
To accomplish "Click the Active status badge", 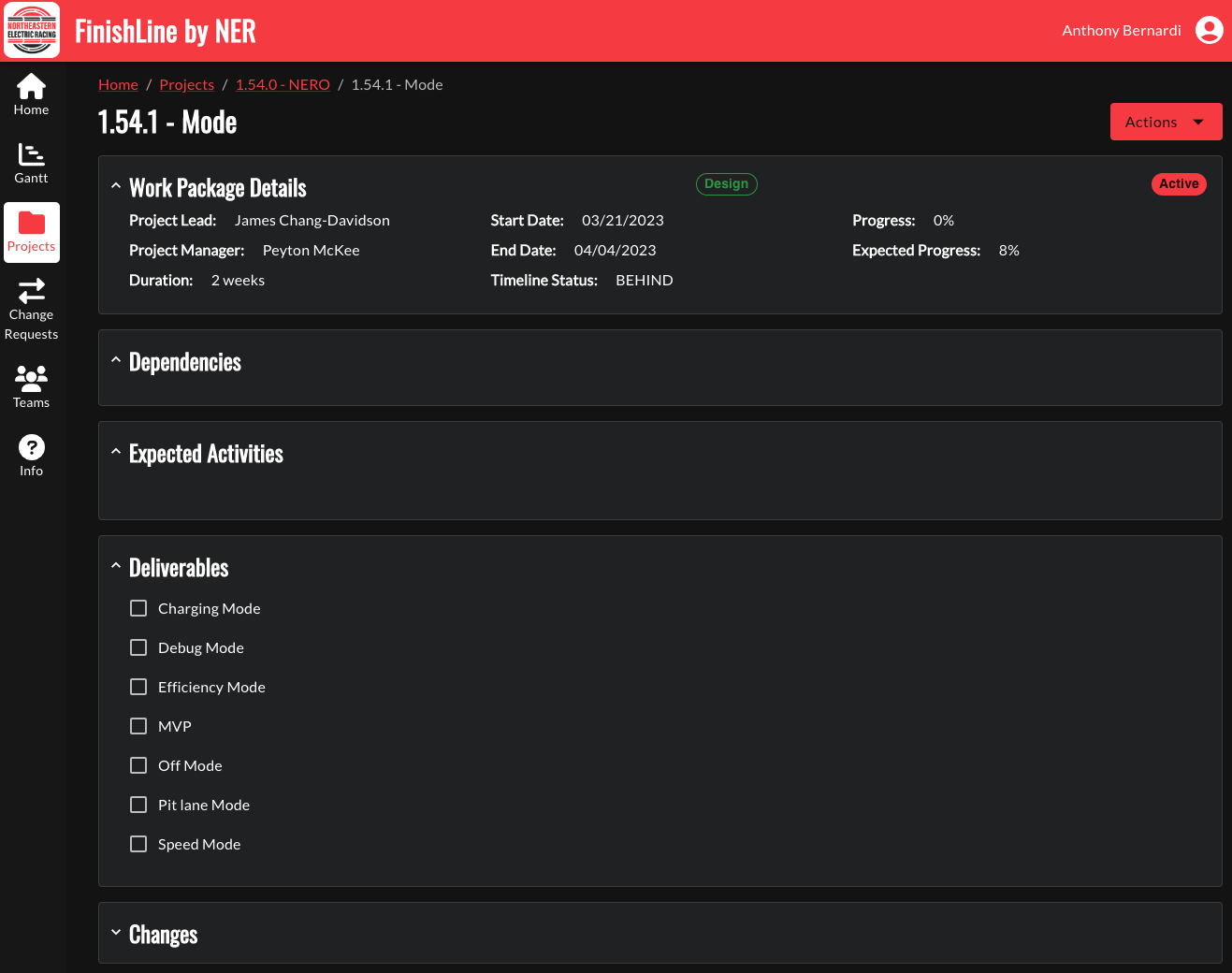I will 1179,183.
